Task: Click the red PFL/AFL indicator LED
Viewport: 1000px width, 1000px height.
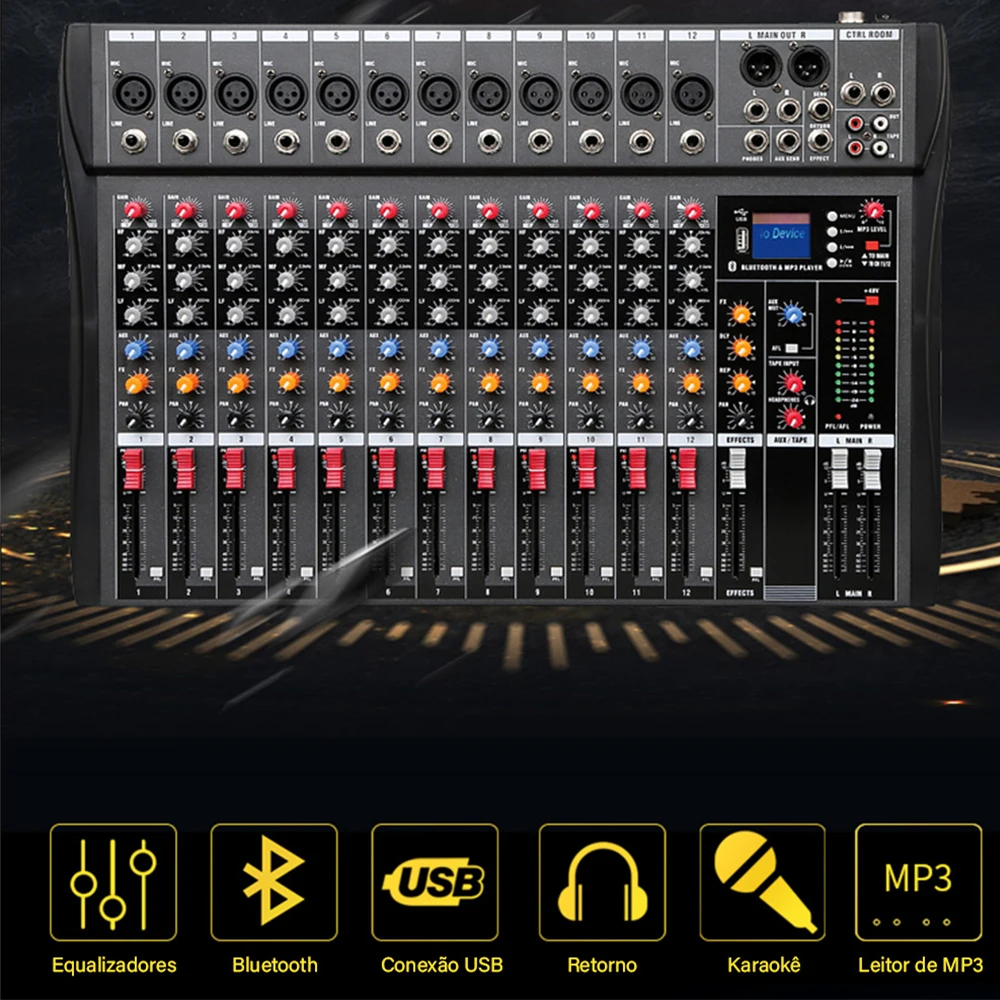Action: [837, 416]
